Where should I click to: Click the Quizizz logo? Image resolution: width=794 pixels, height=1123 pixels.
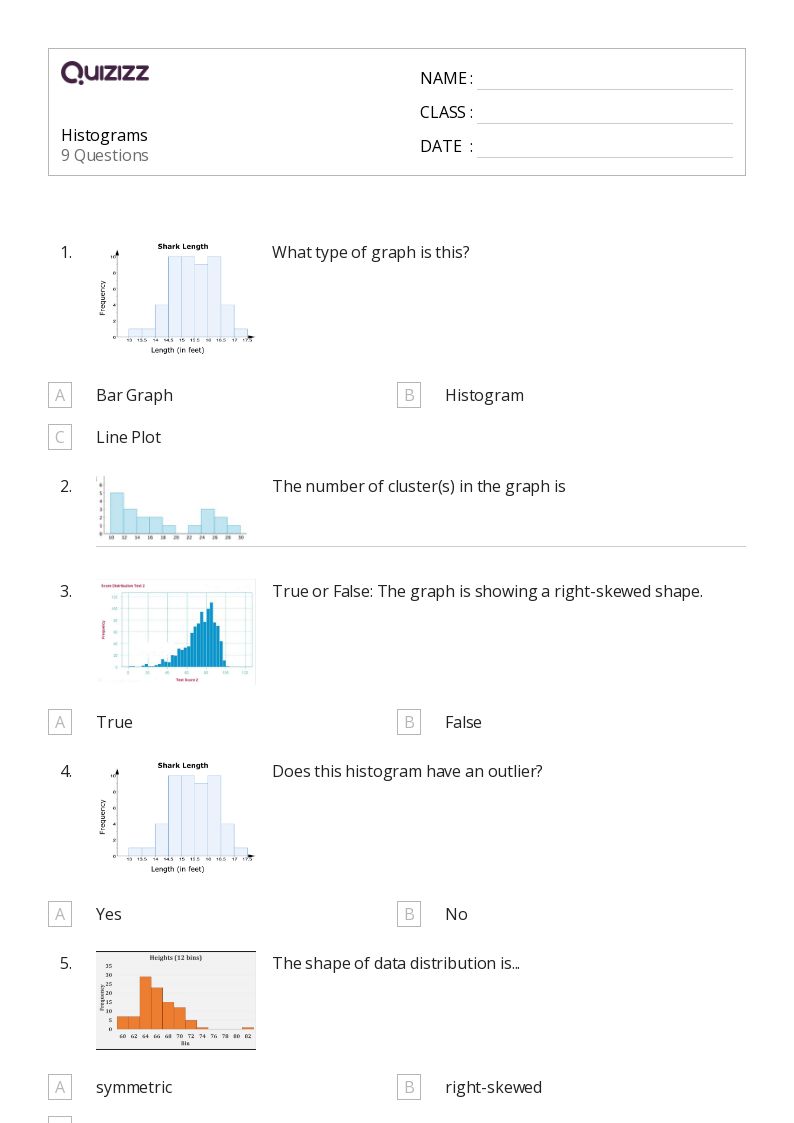tap(105, 73)
